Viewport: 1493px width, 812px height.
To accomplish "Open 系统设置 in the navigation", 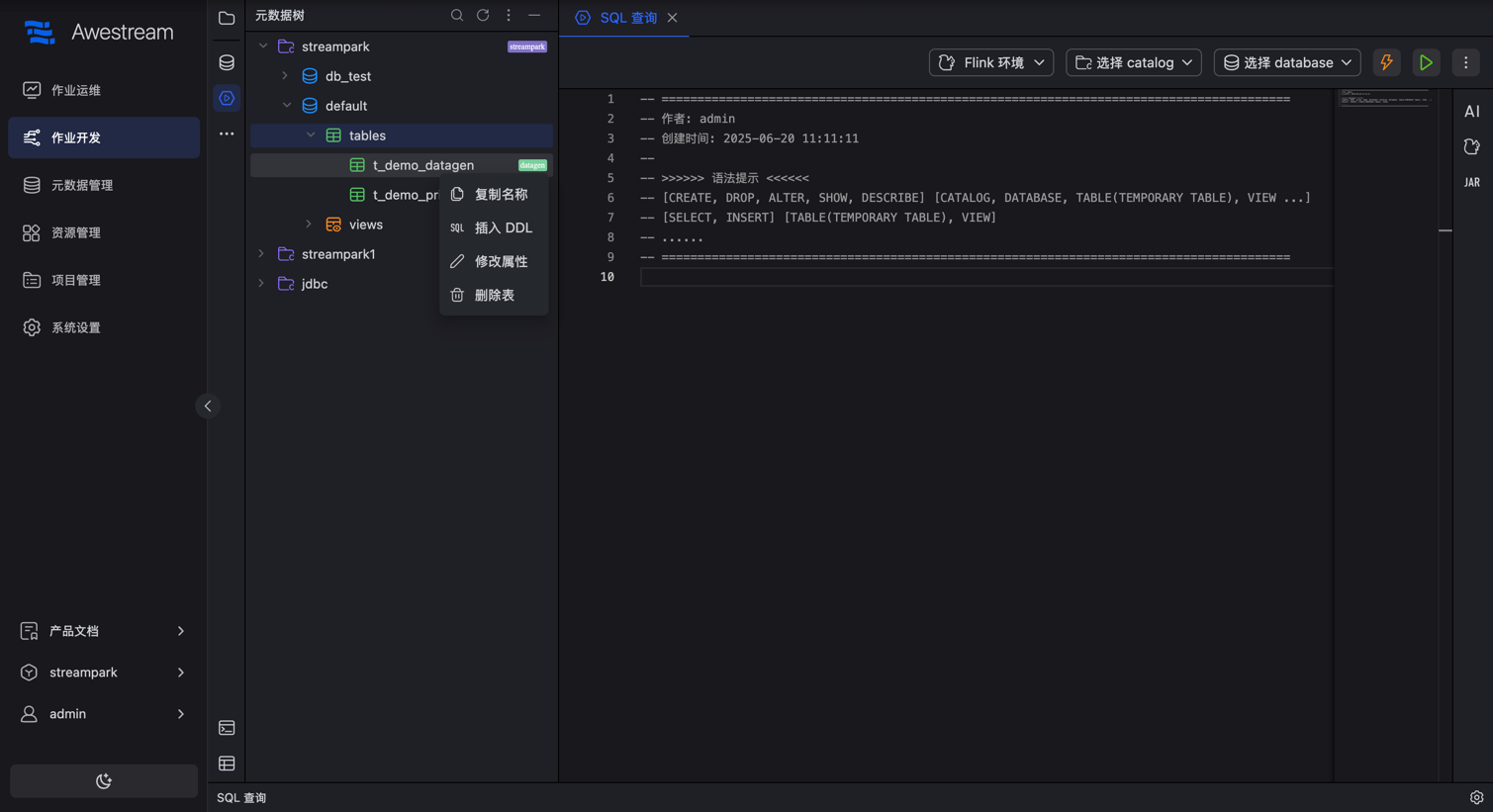I will [76, 327].
